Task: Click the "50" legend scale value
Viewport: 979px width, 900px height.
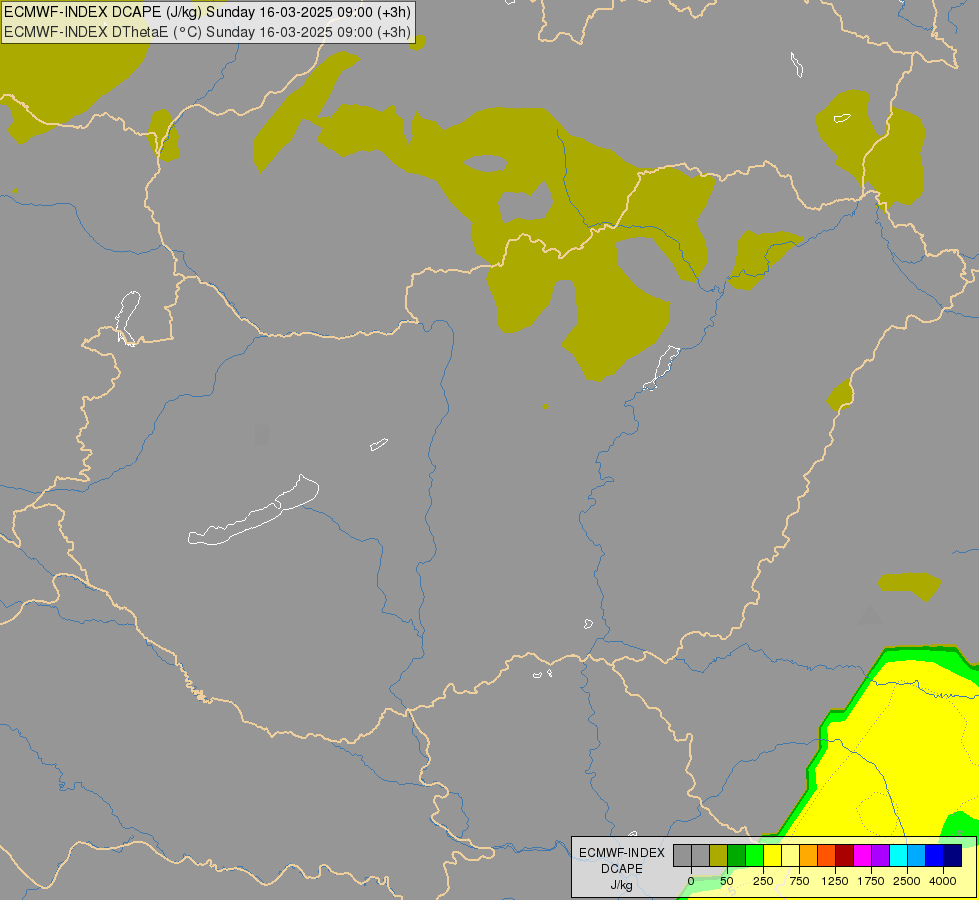Action: point(727,881)
